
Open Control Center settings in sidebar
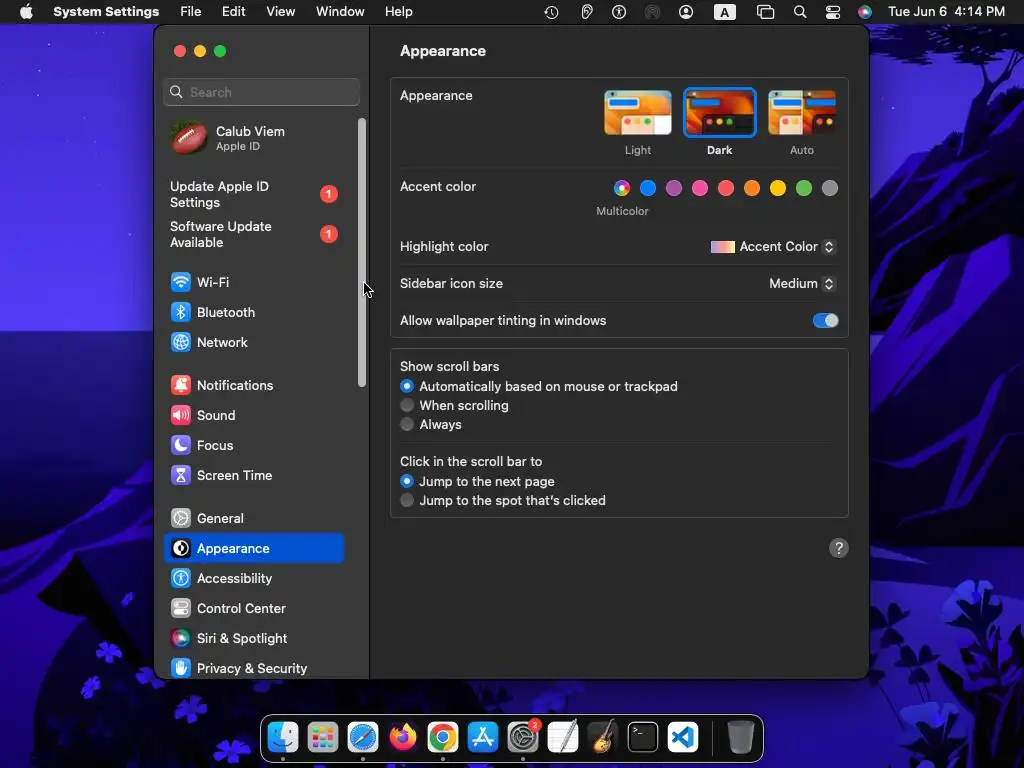coord(253,609)
